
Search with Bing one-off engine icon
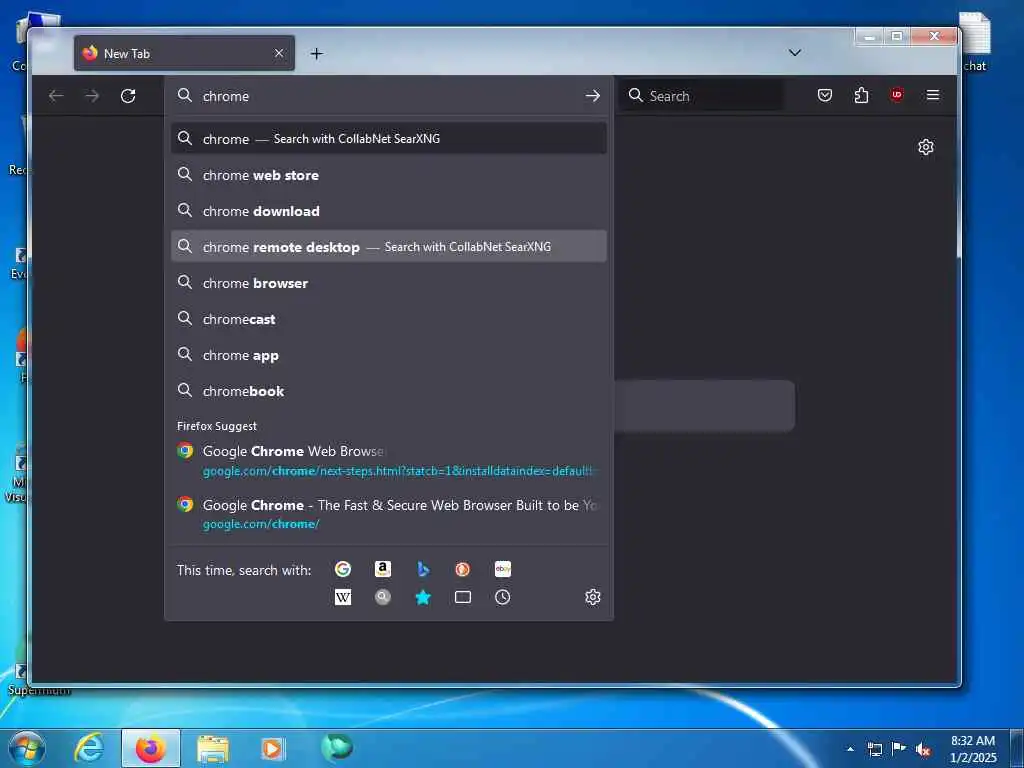423,569
